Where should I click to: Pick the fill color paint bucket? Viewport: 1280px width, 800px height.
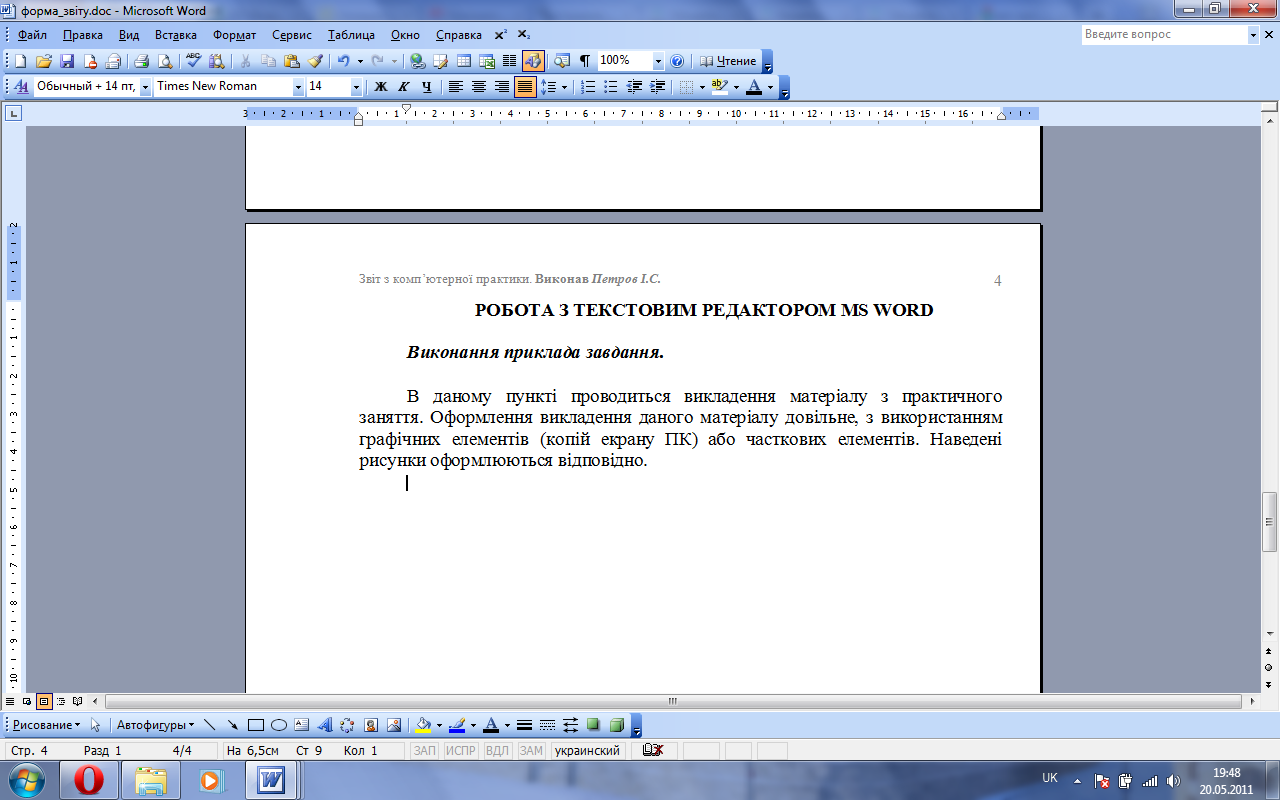tap(424, 725)
